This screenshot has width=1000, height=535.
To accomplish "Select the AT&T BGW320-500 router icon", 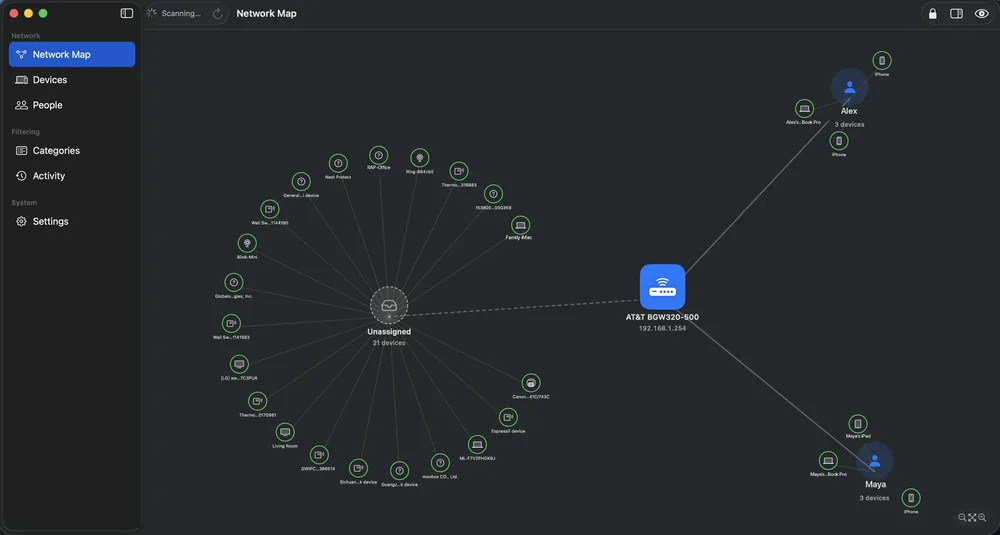I will [663, 287].
